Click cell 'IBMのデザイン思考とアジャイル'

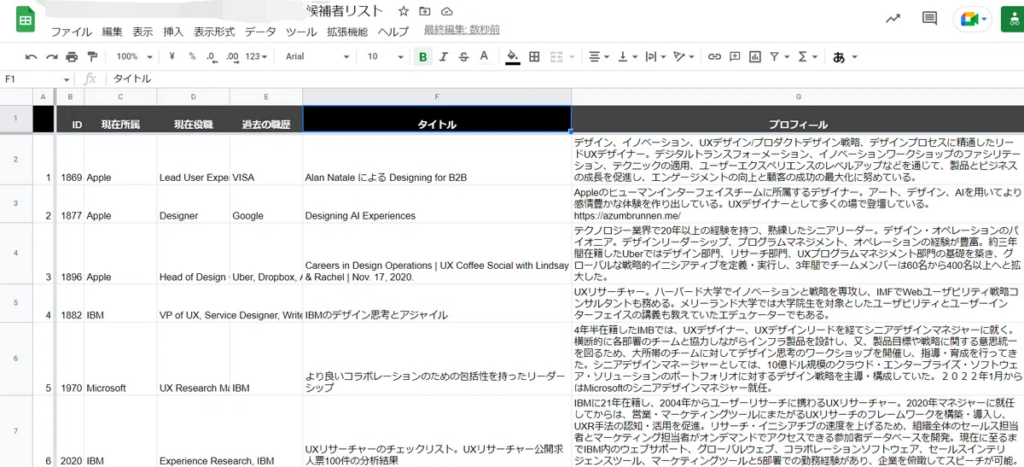437,302
